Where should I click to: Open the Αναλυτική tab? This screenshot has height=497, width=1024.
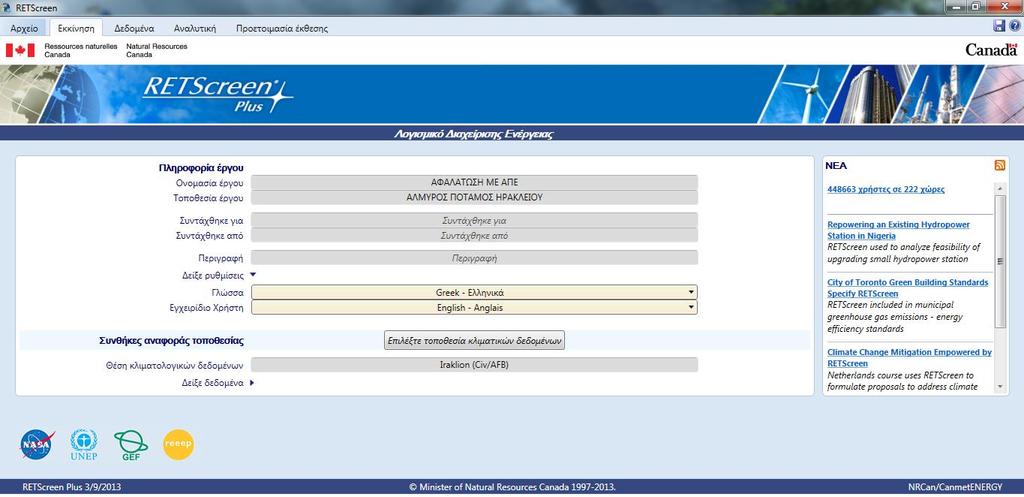point(195,28)
